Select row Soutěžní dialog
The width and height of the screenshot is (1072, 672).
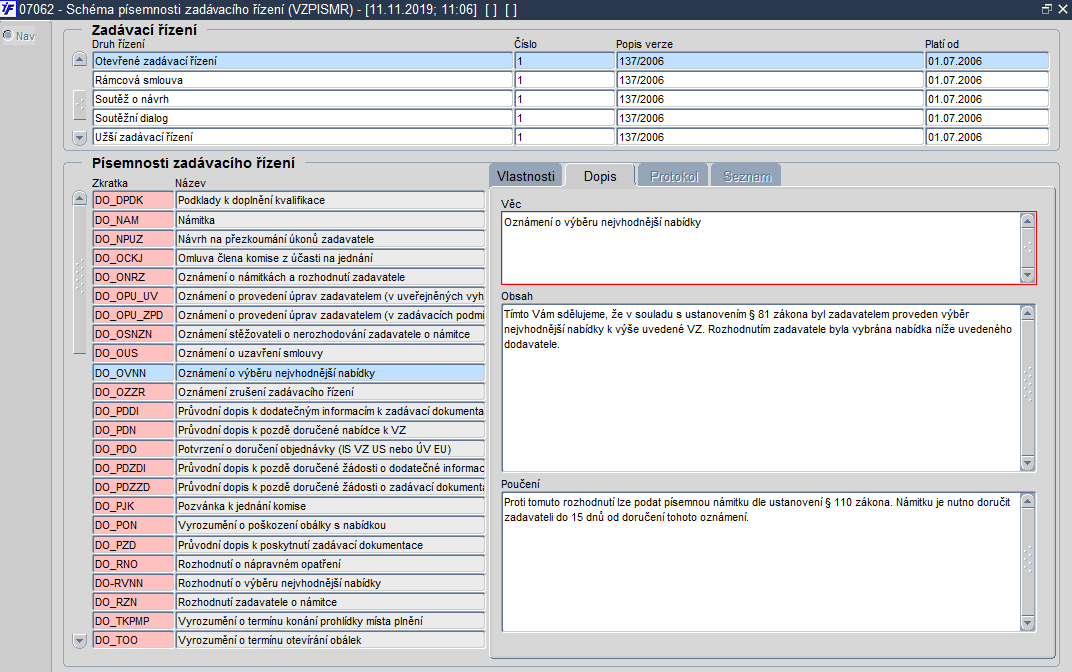click(302, 118)
